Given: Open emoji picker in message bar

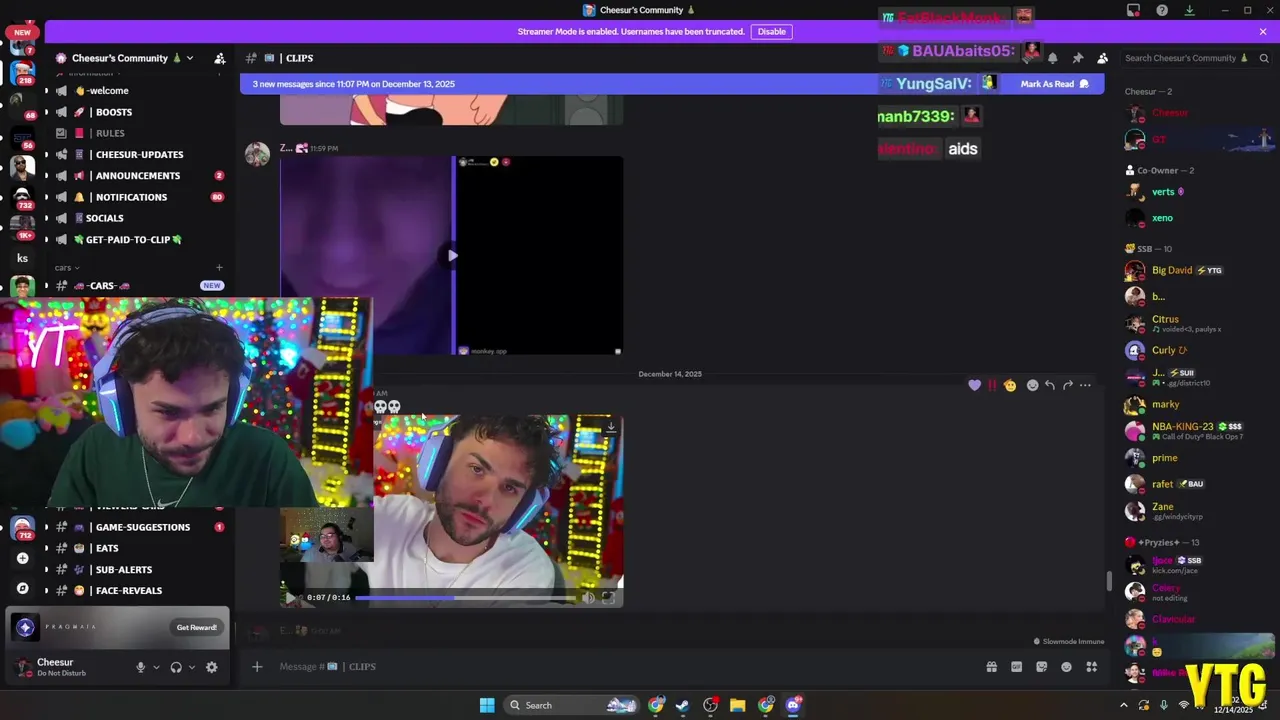Looking at the screenshot, I should pos(1066,667).
